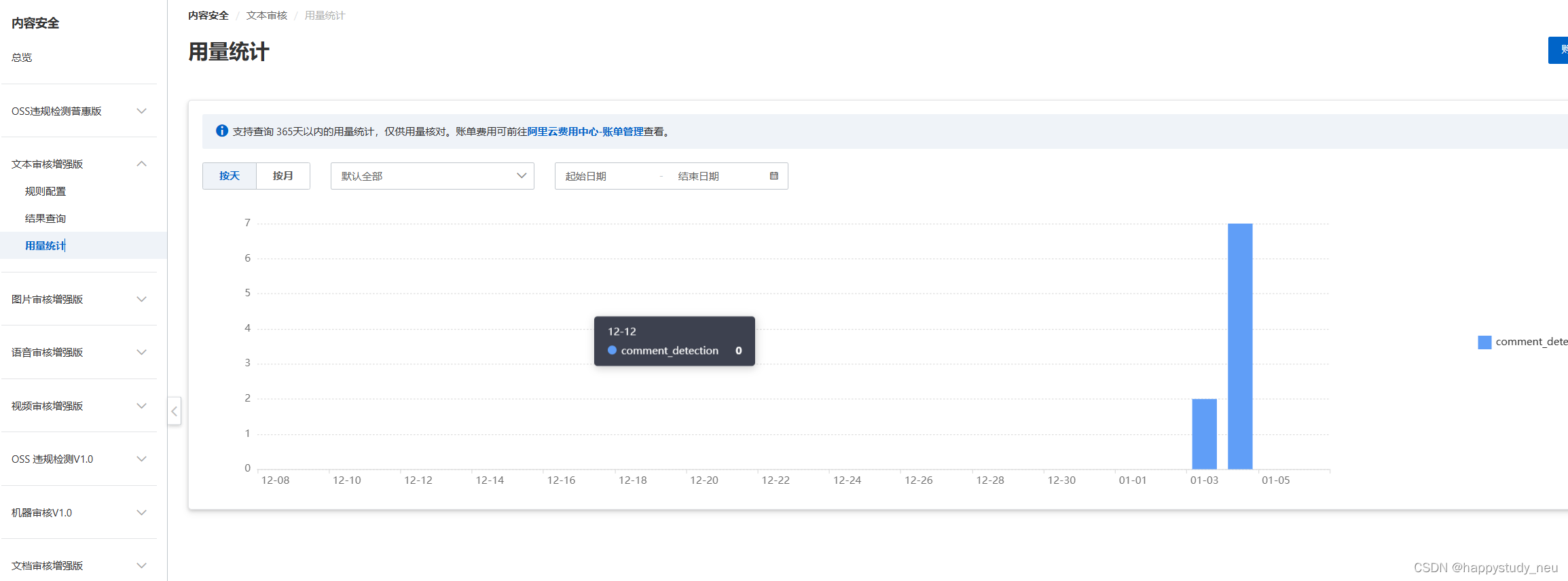Click the 01-05 x-axis label
Viewport: 1568px width, 581px height.
(x=1276, y=480)
